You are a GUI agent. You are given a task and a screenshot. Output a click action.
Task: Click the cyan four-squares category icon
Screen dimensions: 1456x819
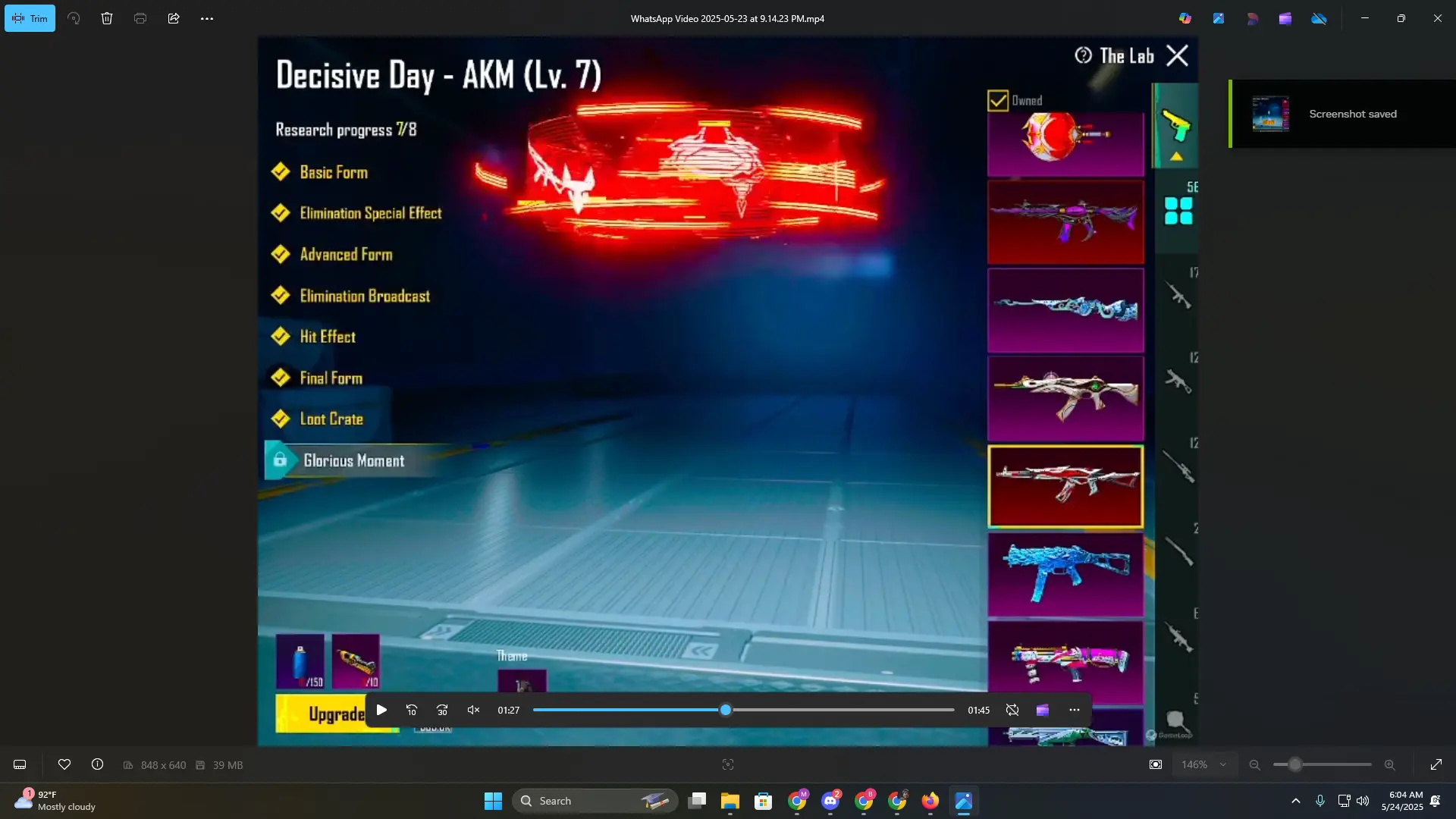click(x=1178, y=211)
